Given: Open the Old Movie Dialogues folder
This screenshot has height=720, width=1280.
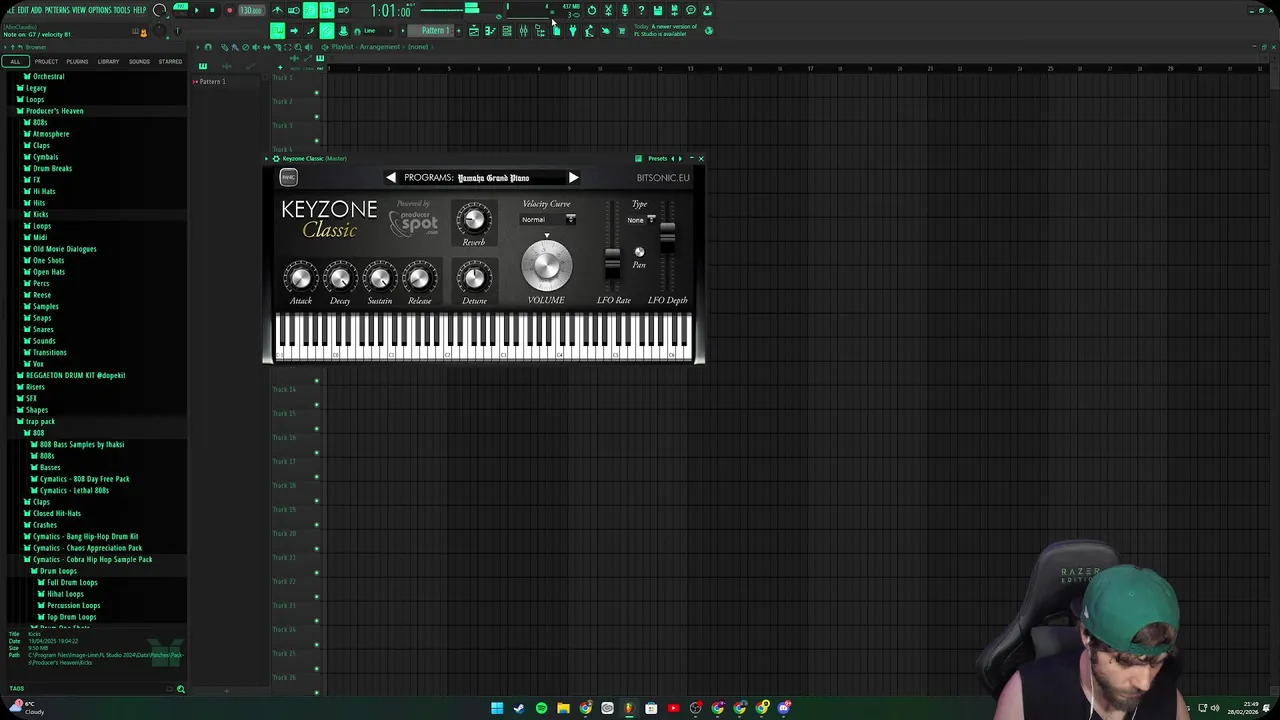Looking at the screenshot, I should coord(64,249).
